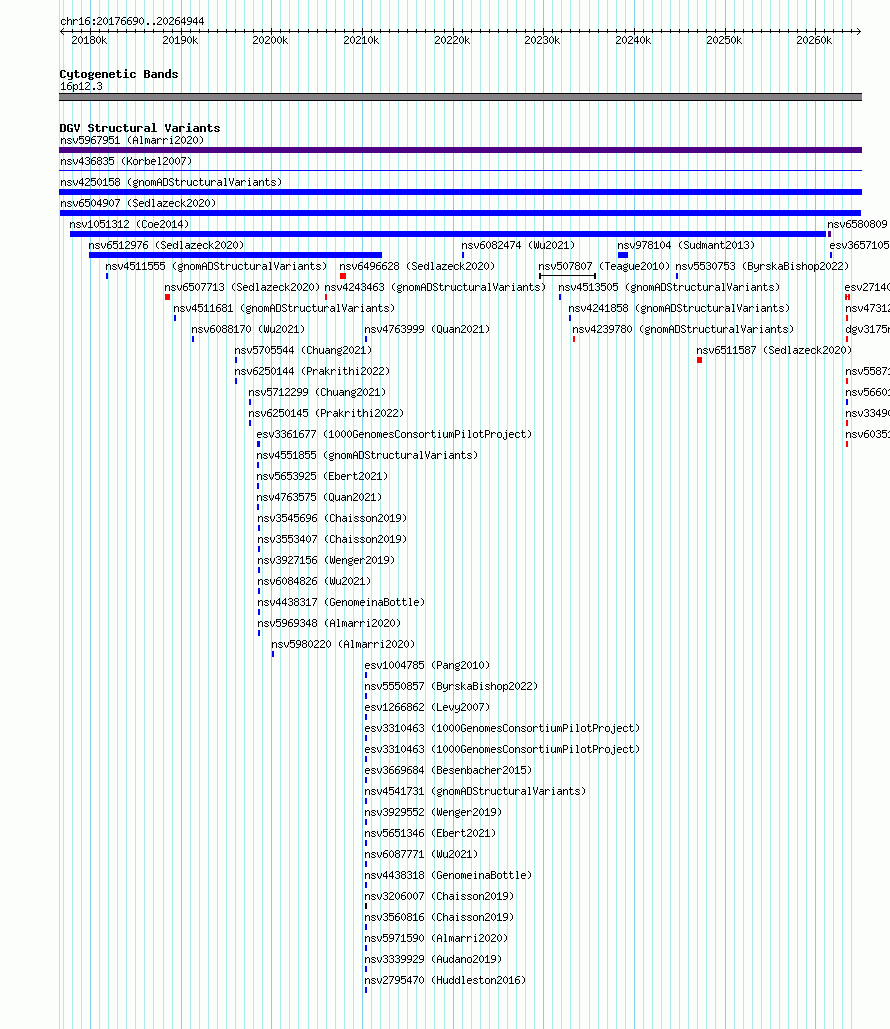Click the gray 16p12.3 cytogenetic band

[x=460, y=97]
